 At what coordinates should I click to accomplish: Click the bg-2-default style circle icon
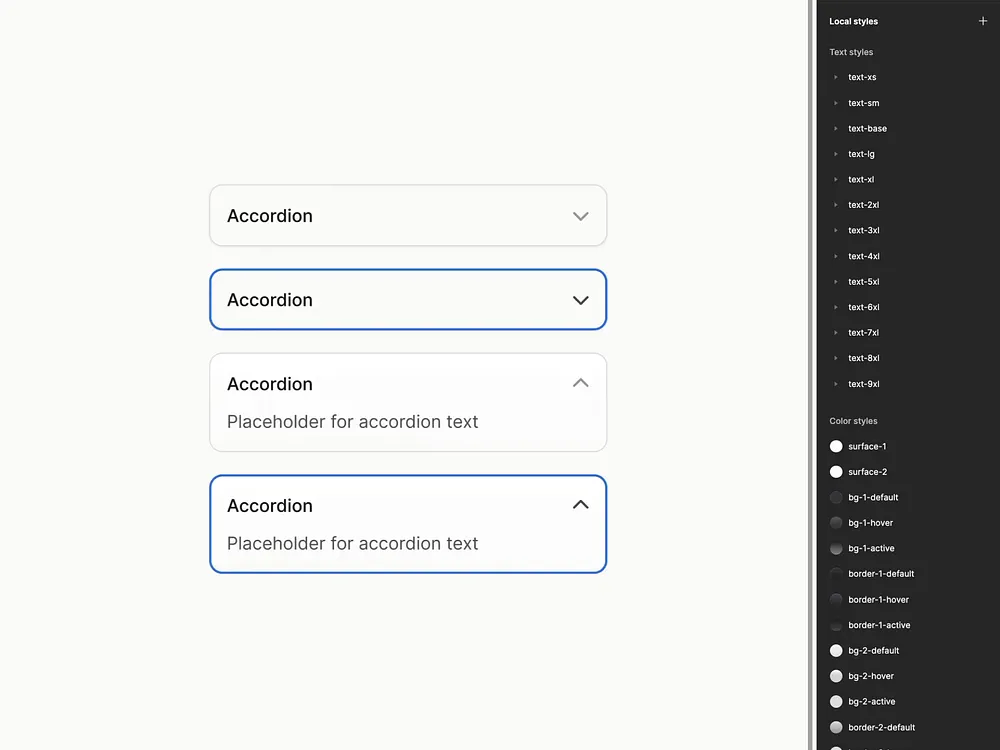click(x=836, y=650)
